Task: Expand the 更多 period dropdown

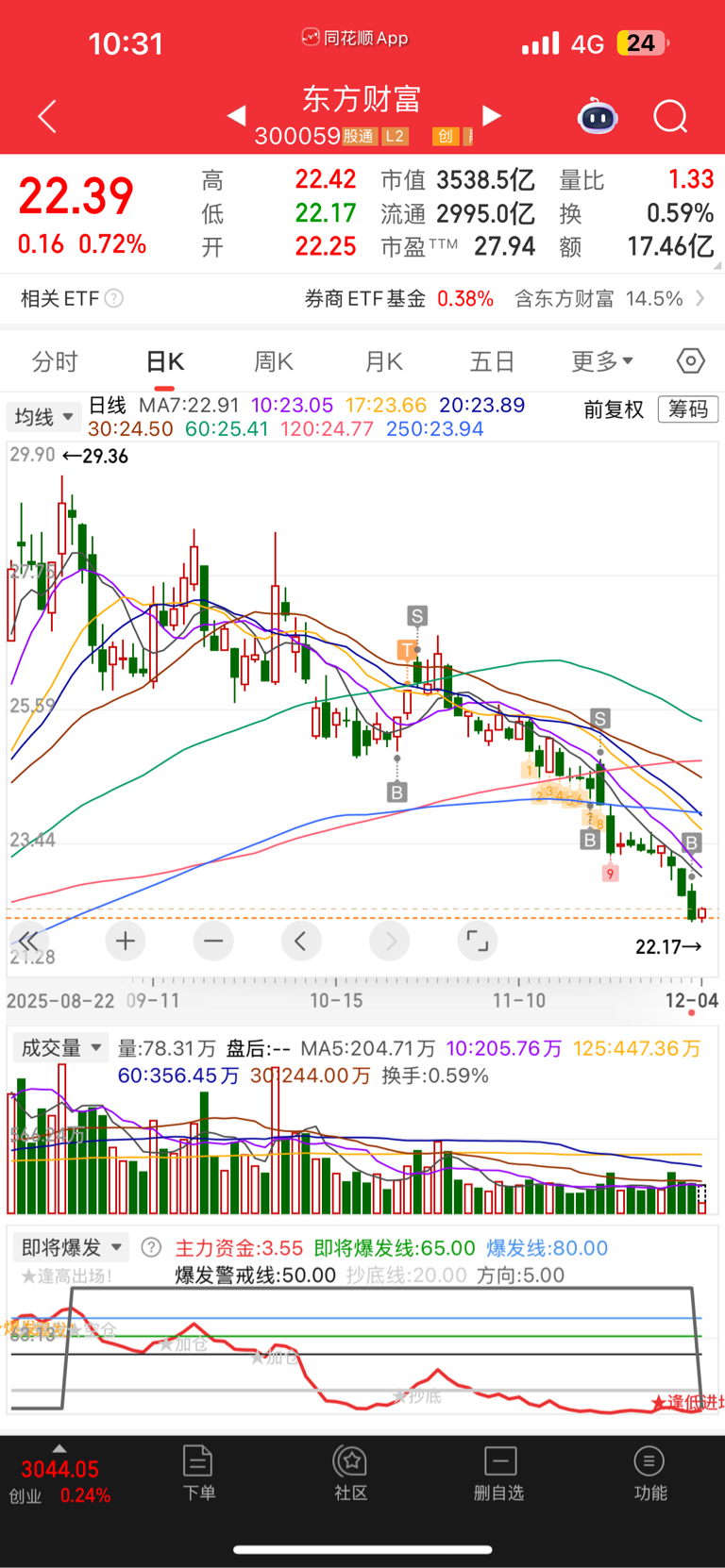Action: click(602, 361)
